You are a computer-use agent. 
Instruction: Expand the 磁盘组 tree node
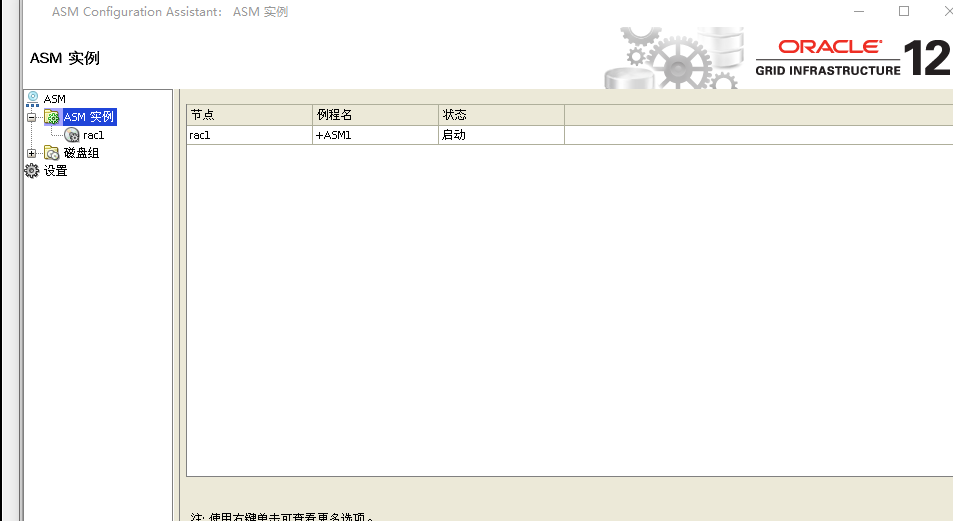(x=32, y=153)
